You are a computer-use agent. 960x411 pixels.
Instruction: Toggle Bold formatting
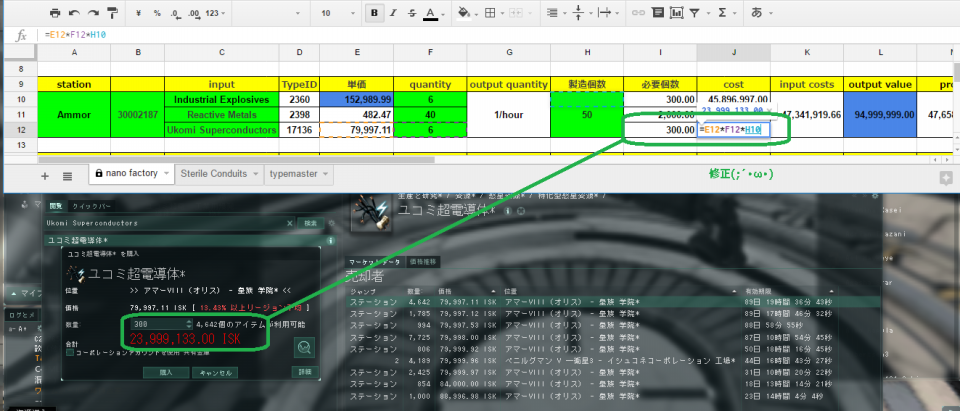pos(374,13)
